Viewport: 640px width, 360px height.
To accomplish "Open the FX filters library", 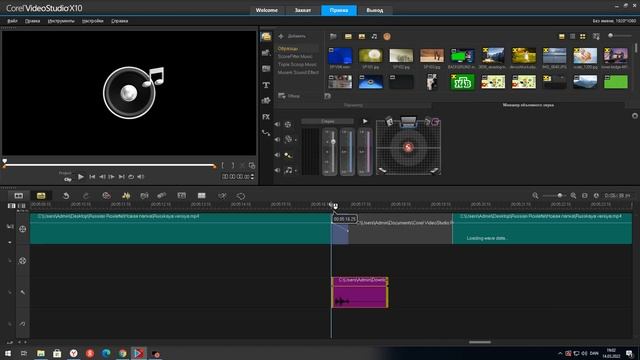I will (266, 117).
